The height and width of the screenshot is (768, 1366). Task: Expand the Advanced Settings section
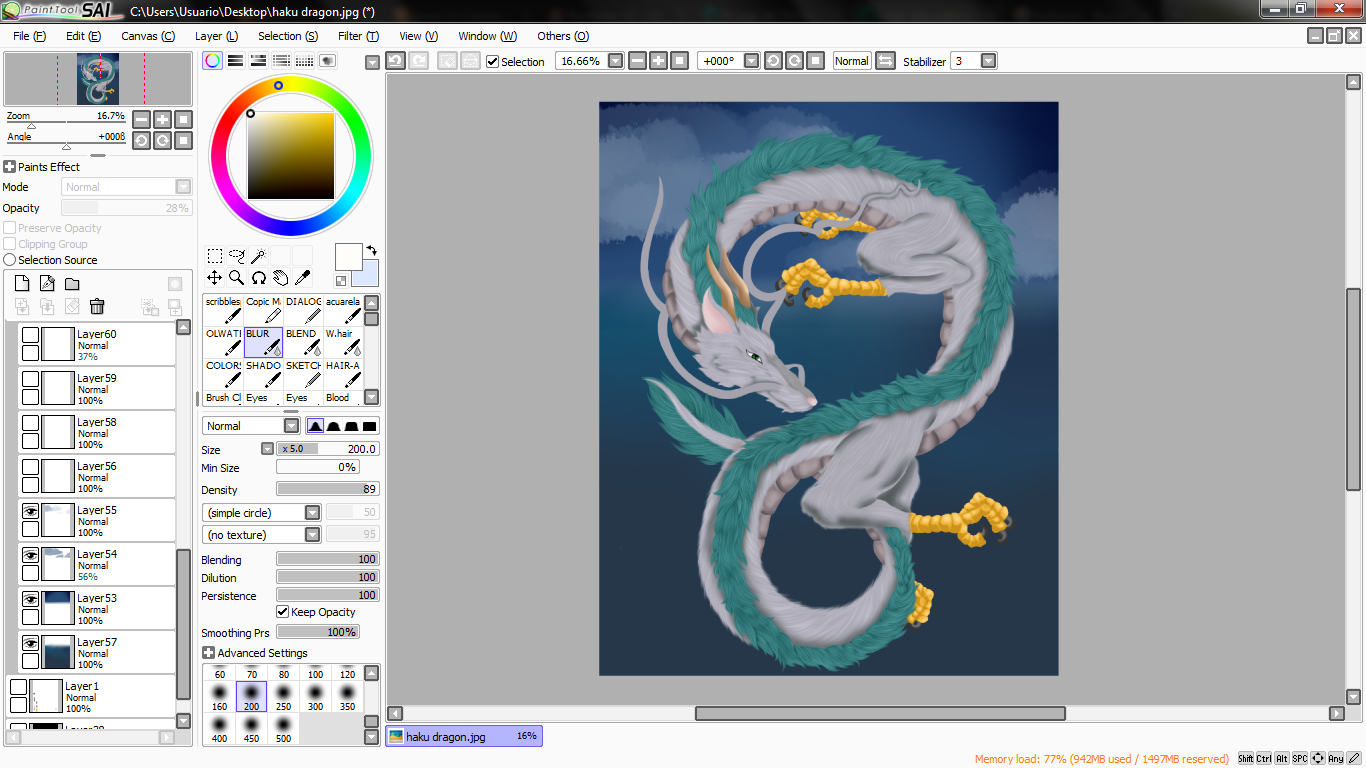pyautogui.click(x=208, y=653)
